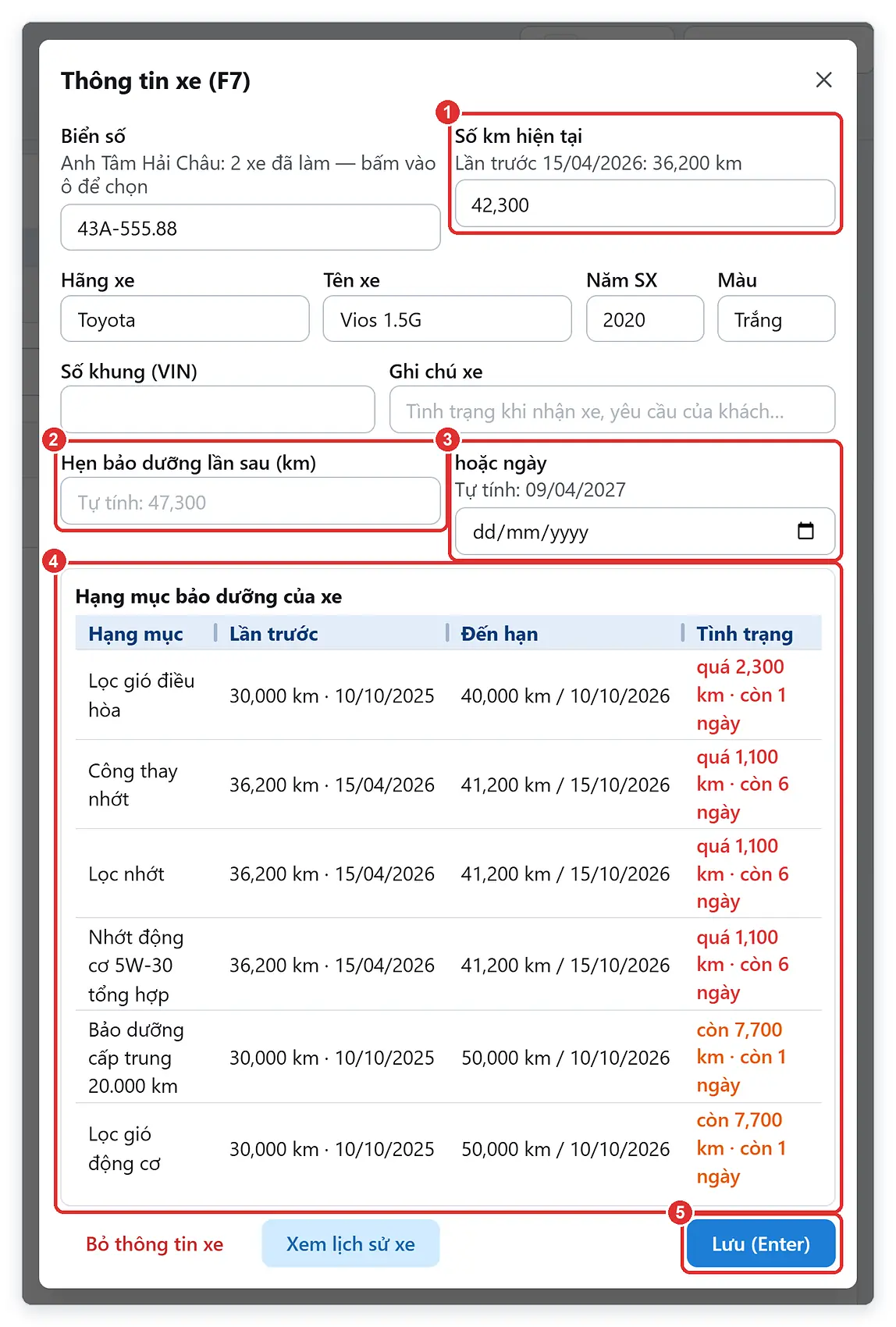Click the Biển số input field

[251, 228]
